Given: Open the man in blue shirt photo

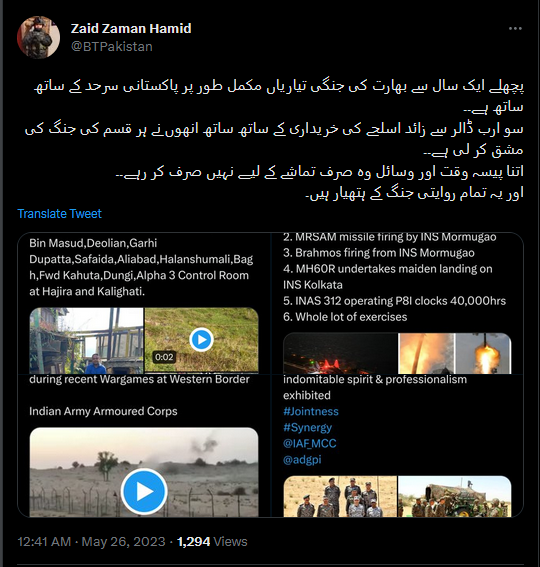Looking at the screenshot, I should point(86,340).
